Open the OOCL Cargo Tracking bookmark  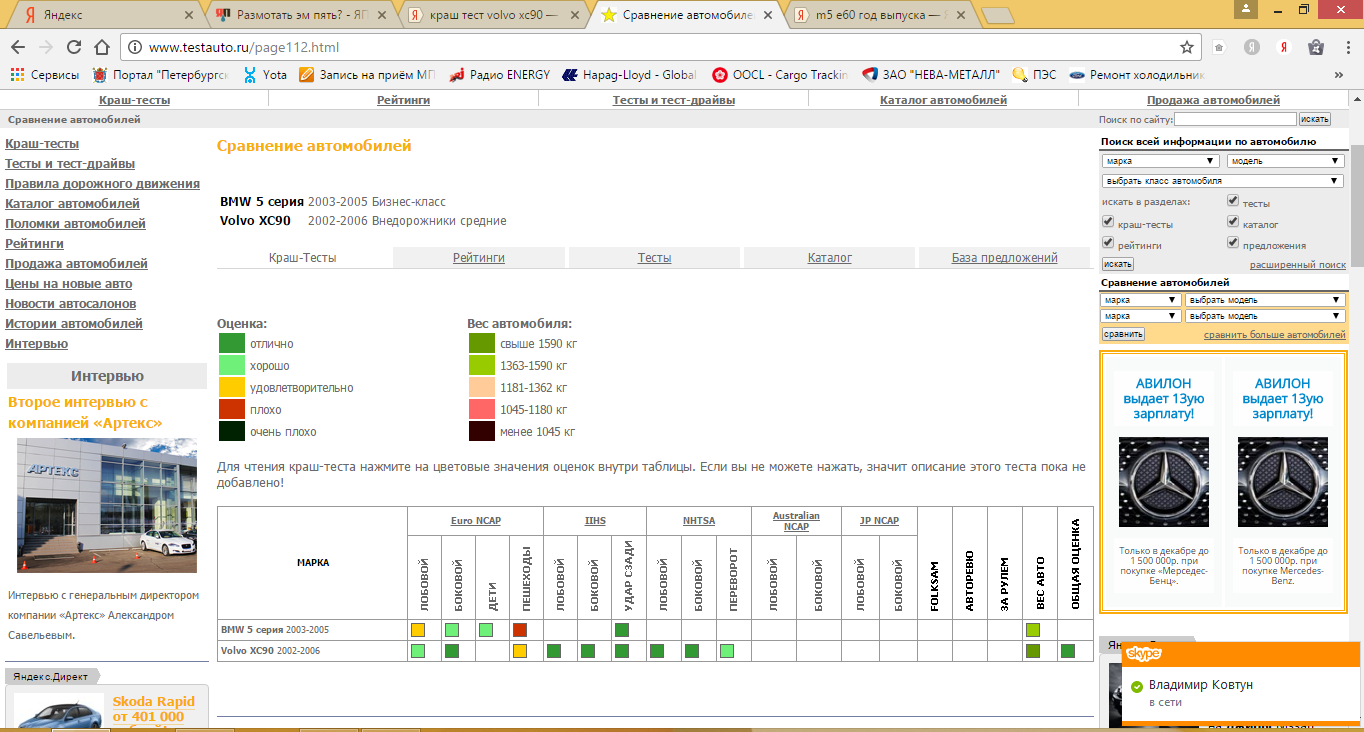[x=780, y=74]
